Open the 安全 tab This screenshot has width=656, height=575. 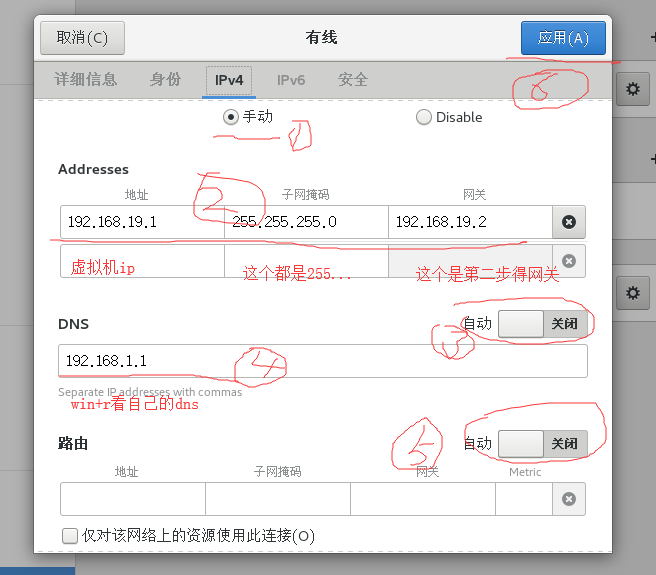(x=353, y=80)
